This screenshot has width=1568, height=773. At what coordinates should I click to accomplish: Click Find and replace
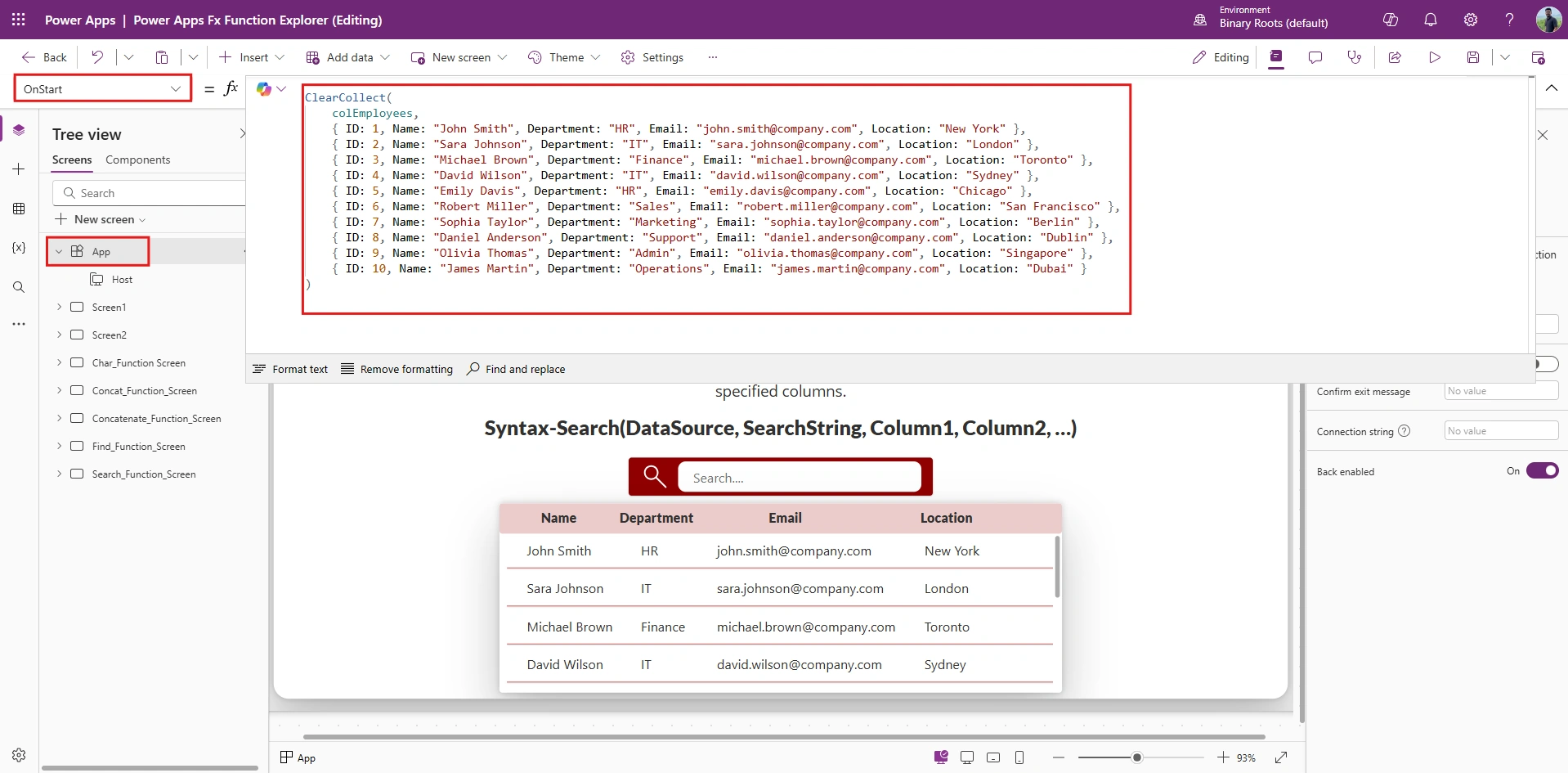(516, 369)
